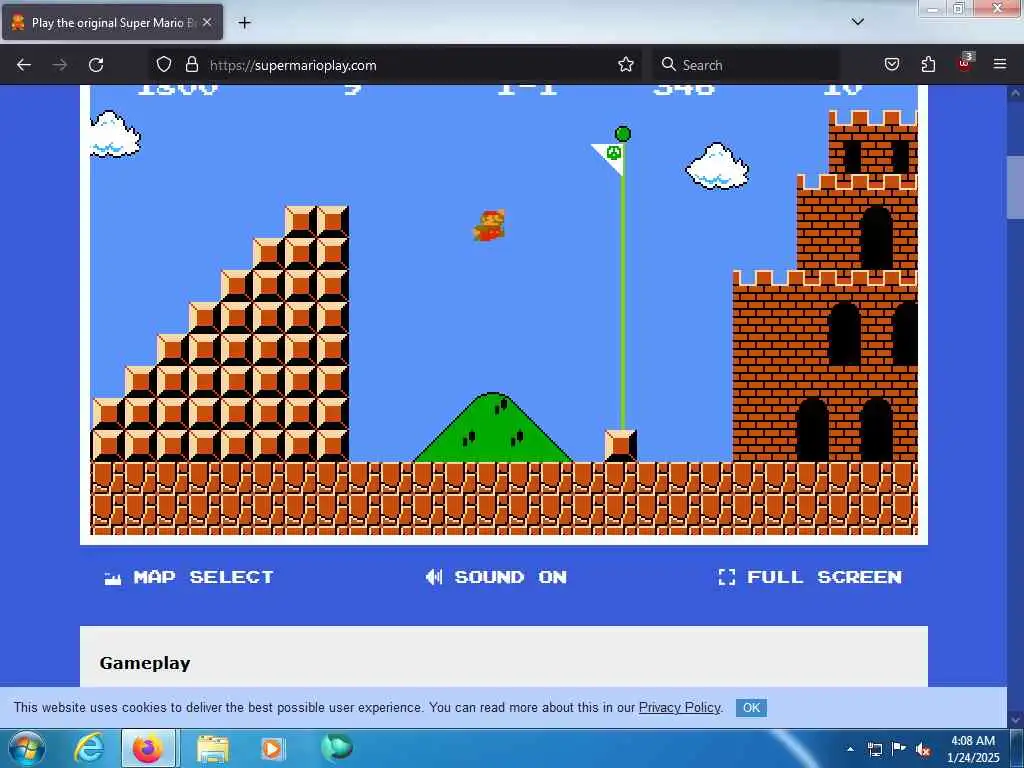Click the green hill in game
This screenshot has height=768, width=1024.
tap(493, 428)
